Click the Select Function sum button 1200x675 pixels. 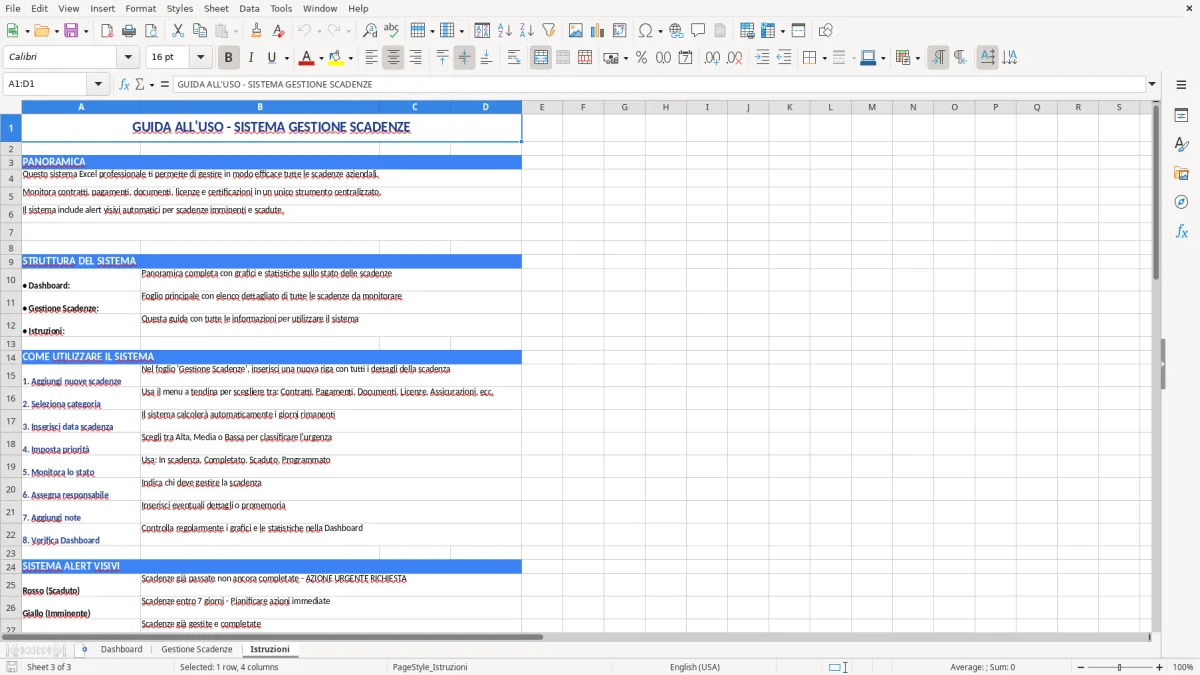[140, 84]
